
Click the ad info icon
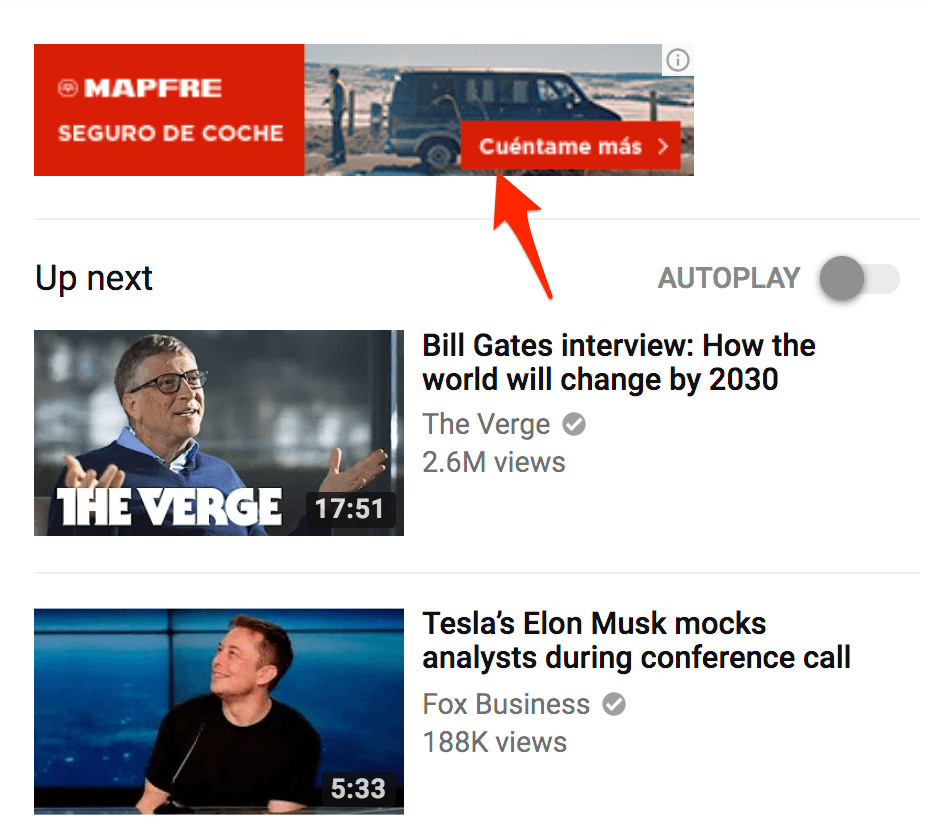click(677, 60)
